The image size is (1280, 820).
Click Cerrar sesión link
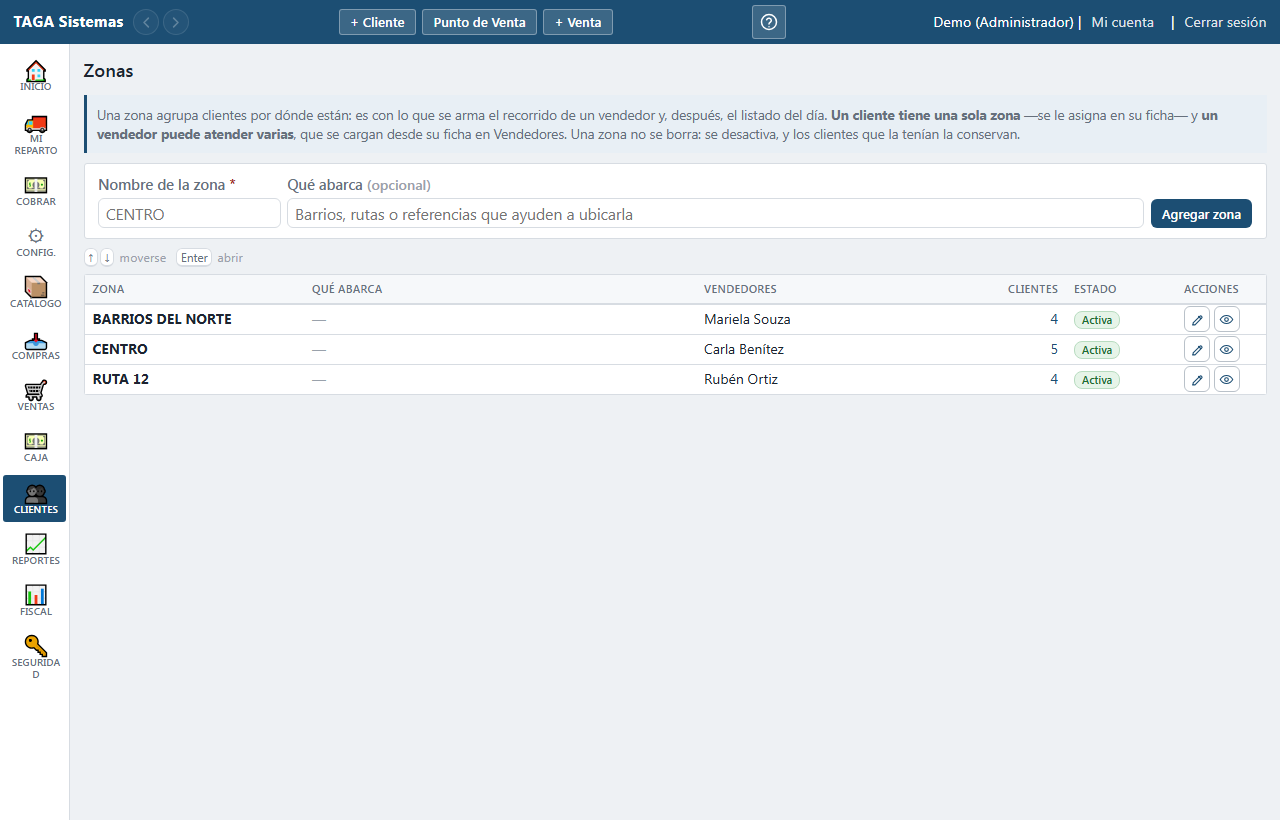1225,22
